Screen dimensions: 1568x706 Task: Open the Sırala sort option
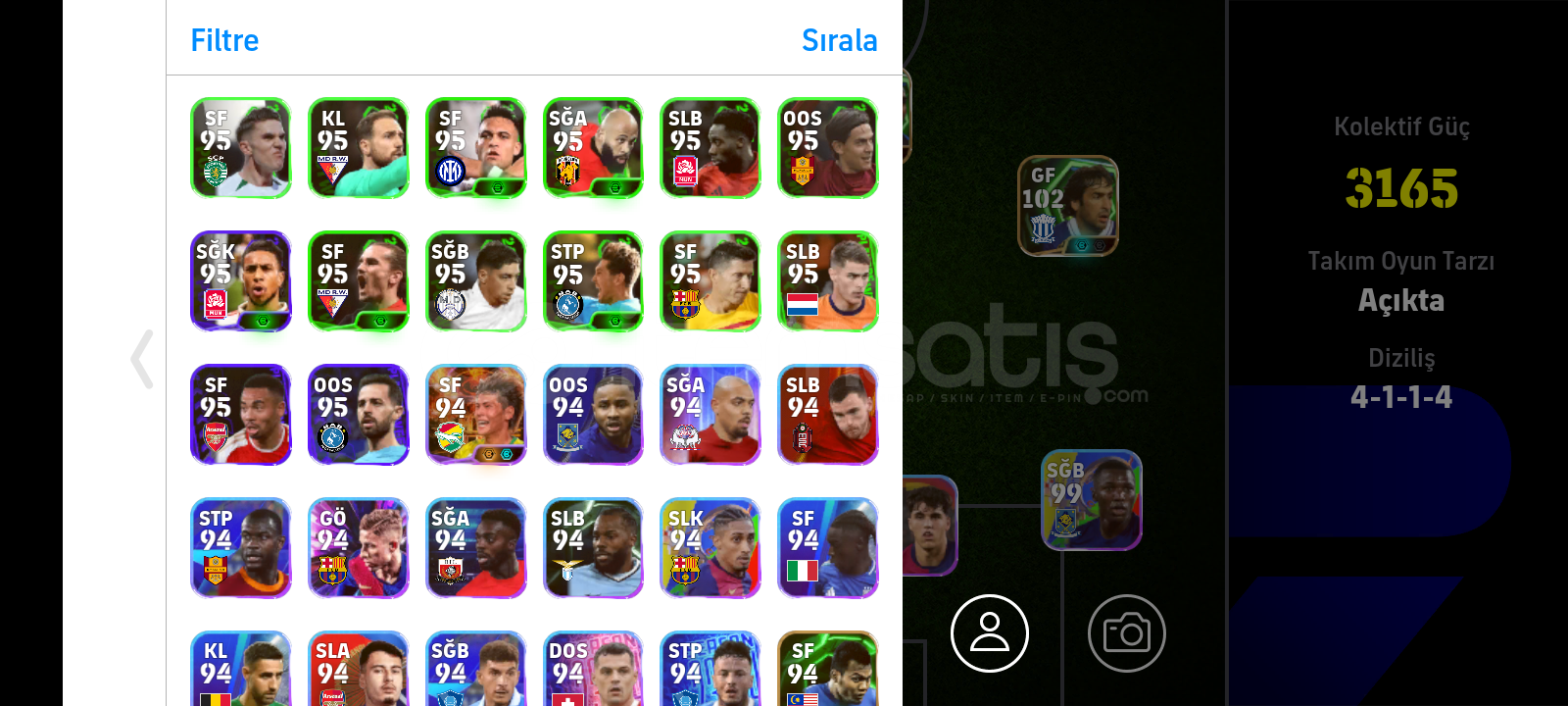pyautogui.click(x=839, y=40)
